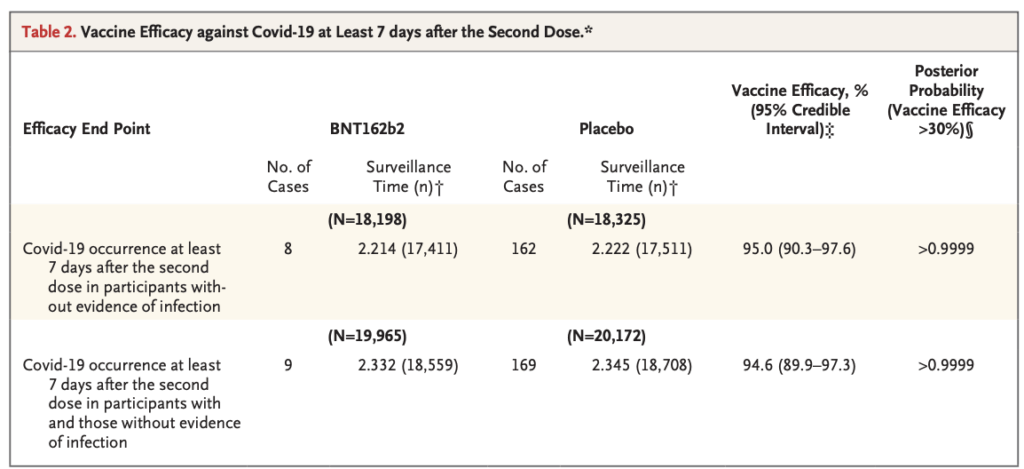The height and width of the screenshot is (469, 1024).
Task: Click the (N=18,325) sample size label
Action: (603, 217)
